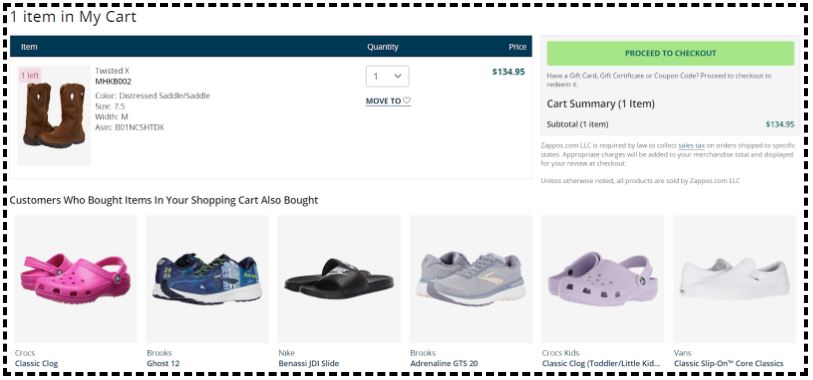Open the Ghost 12 product title link

click(163, 363)
